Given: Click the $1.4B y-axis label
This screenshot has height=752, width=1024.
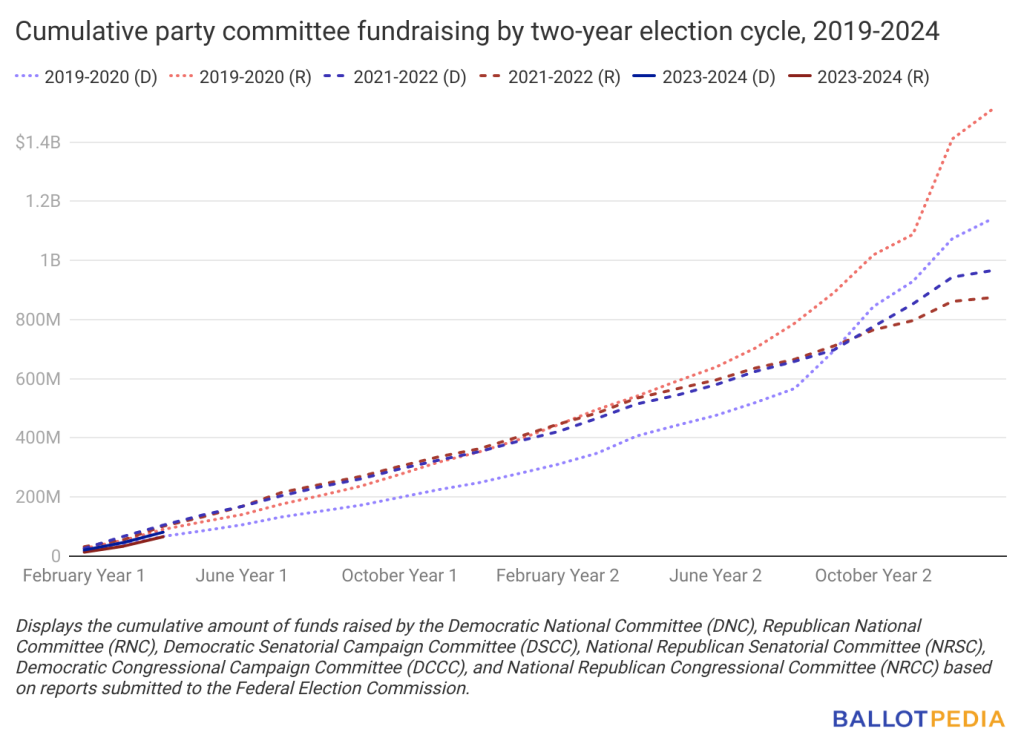Looking at the screenshot, I should click(38, 142).
